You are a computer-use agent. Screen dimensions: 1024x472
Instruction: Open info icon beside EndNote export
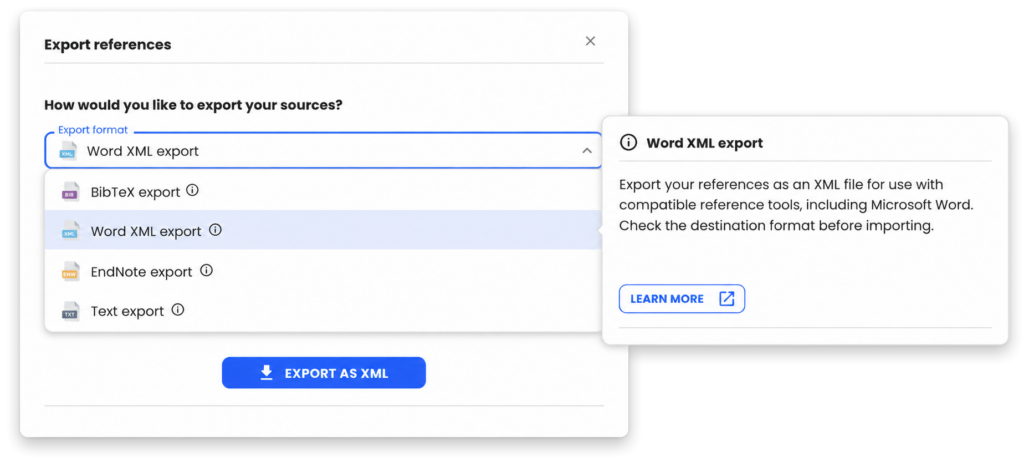point(206,270)
